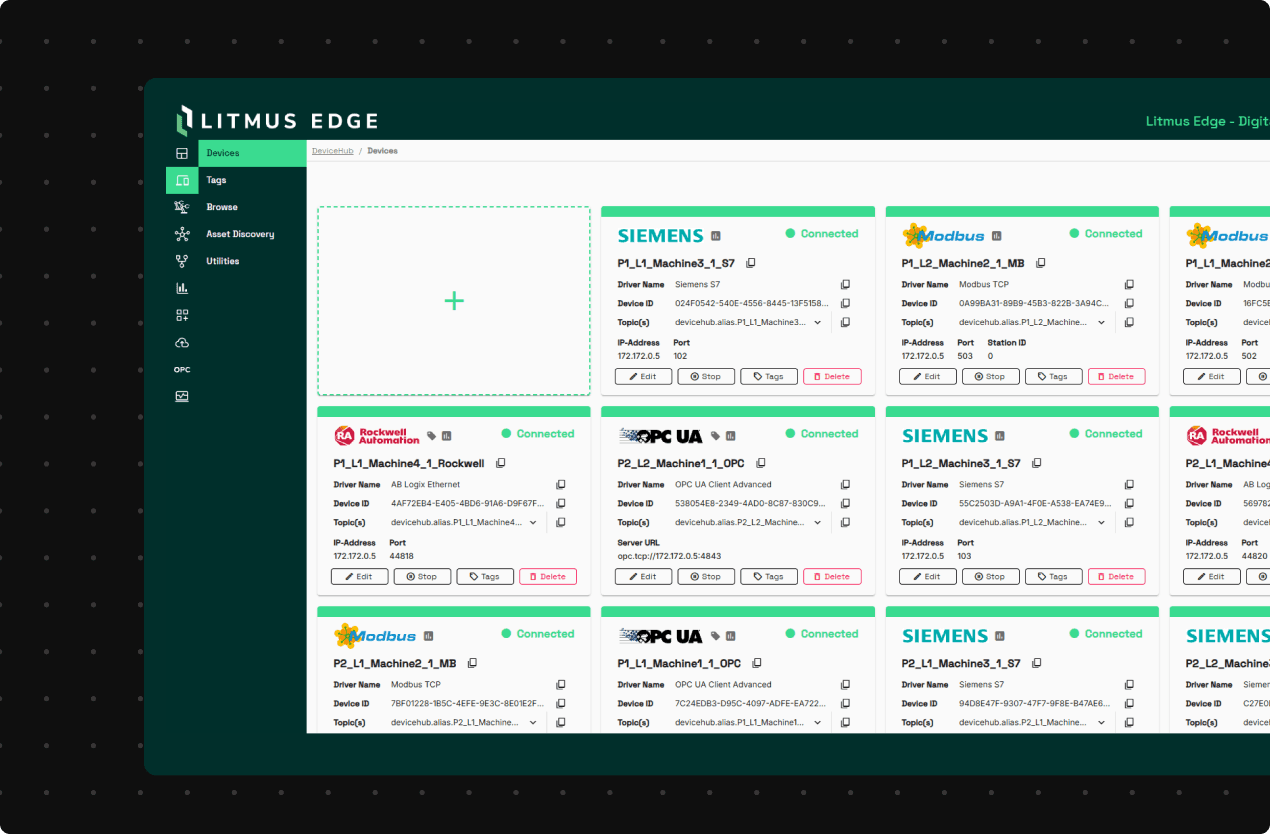Open the Dashboard icon in left sidebar
This screenshot has height=834, width=1270.
(182, 153)
